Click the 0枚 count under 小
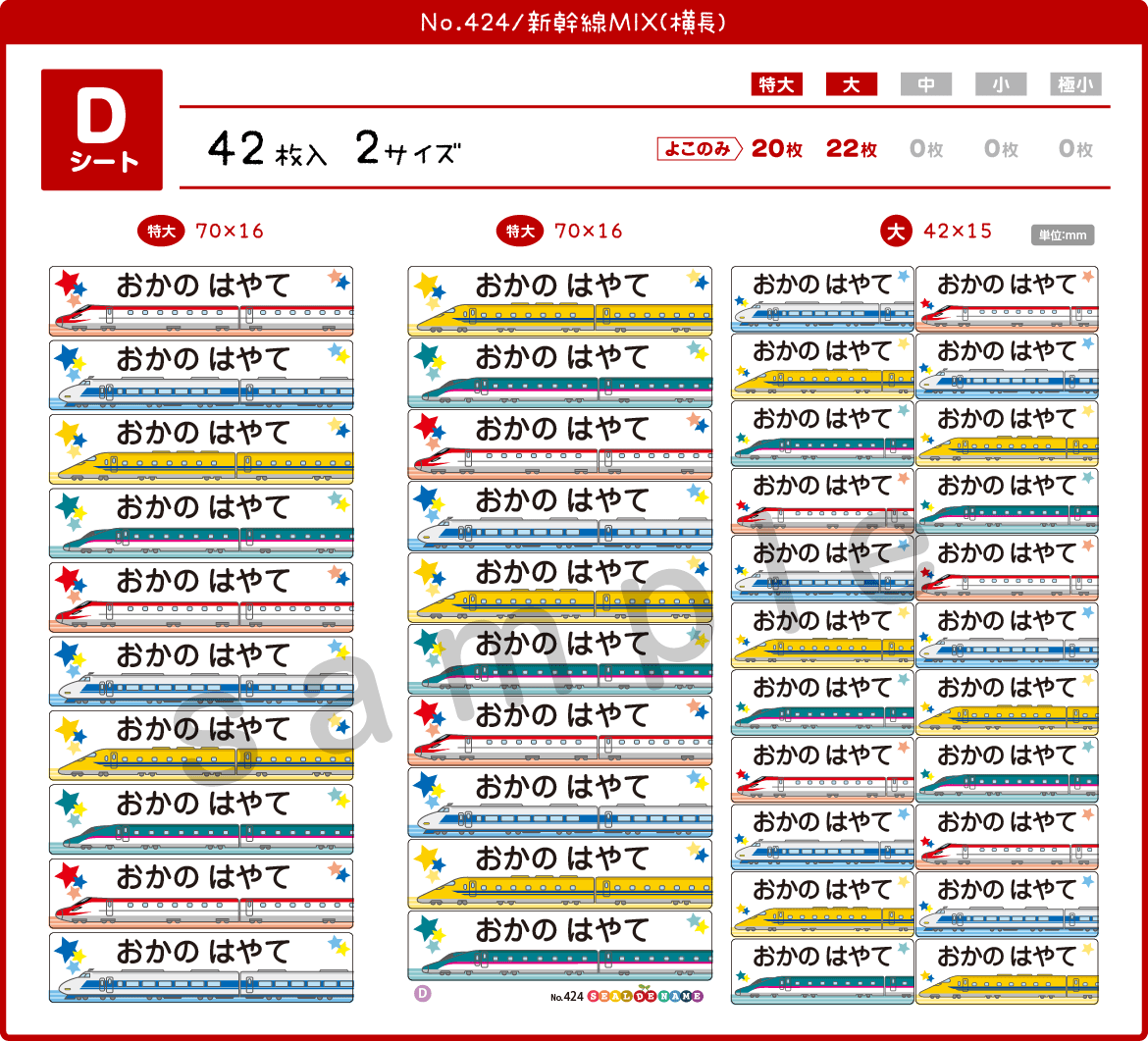1148x1041 pixels. click(x=1001, y=148)
